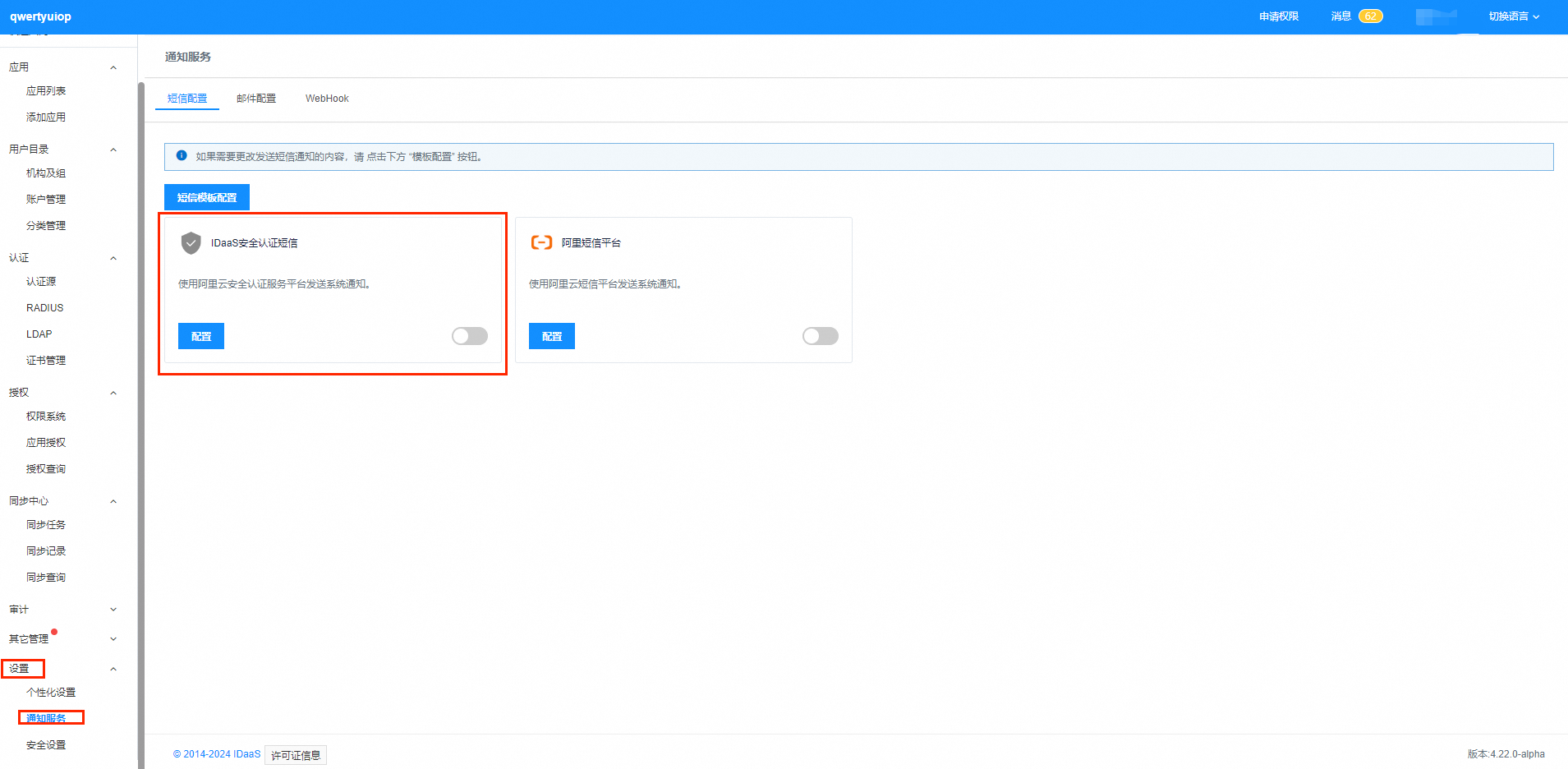Click the Alibaba SMS platform logo icon

click(x=541, y=242)
